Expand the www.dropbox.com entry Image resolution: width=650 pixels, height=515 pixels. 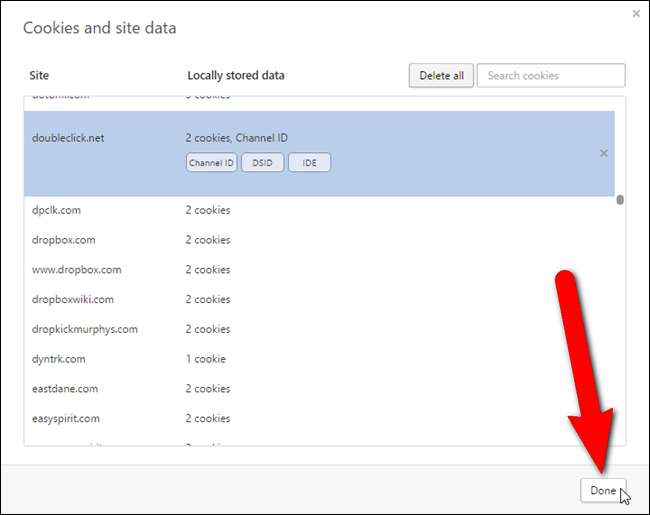click(x=76, y=270)
